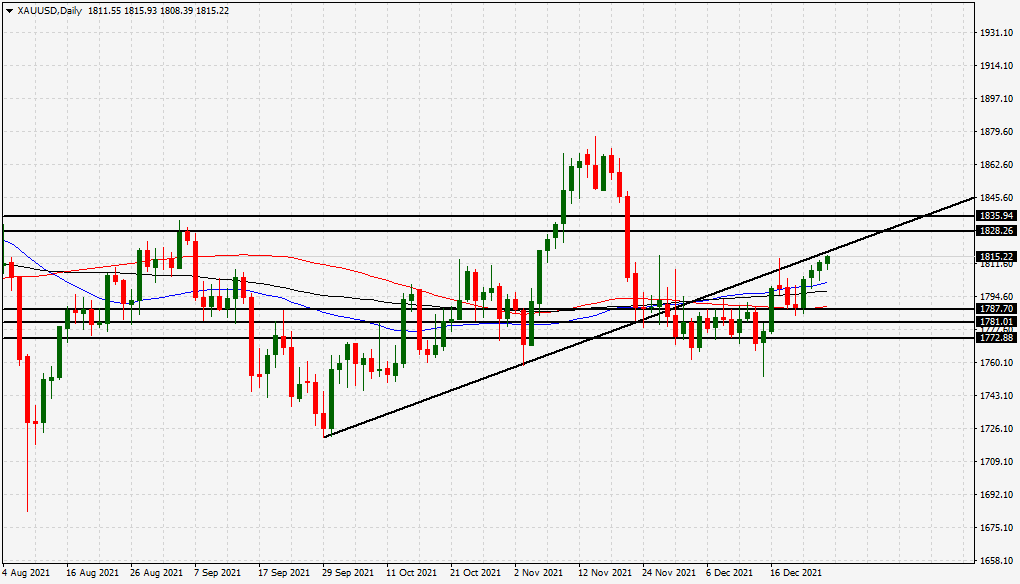Click the 1743.10 price scale value
Screen dimensions: 1020x584
click(997, 396)
